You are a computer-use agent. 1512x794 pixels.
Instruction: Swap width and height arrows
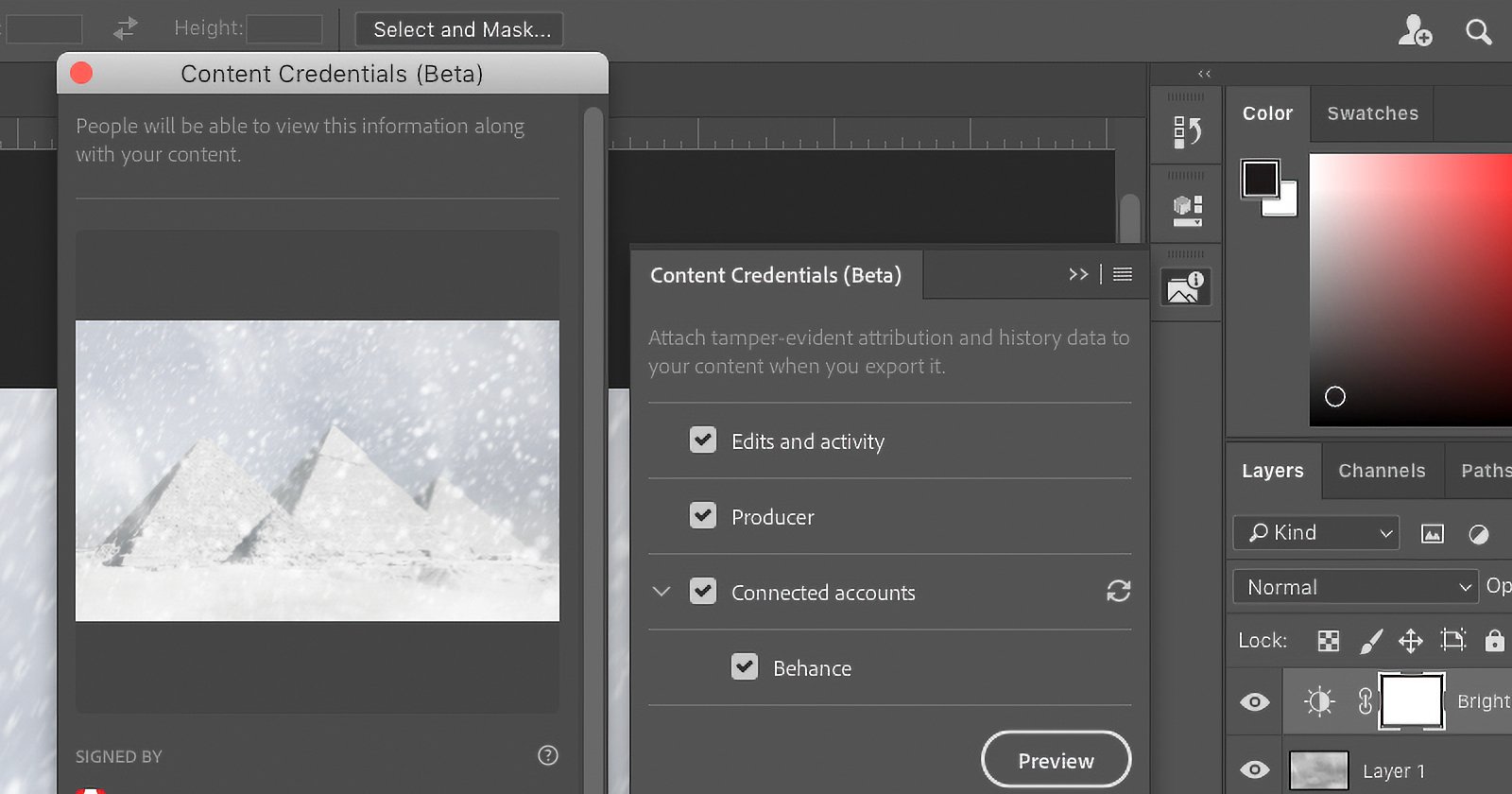(126, 29)
